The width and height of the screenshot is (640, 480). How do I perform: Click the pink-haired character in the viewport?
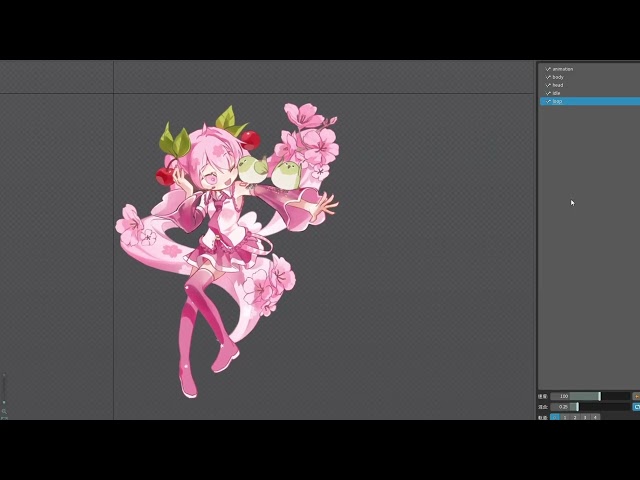pos(227,250)
